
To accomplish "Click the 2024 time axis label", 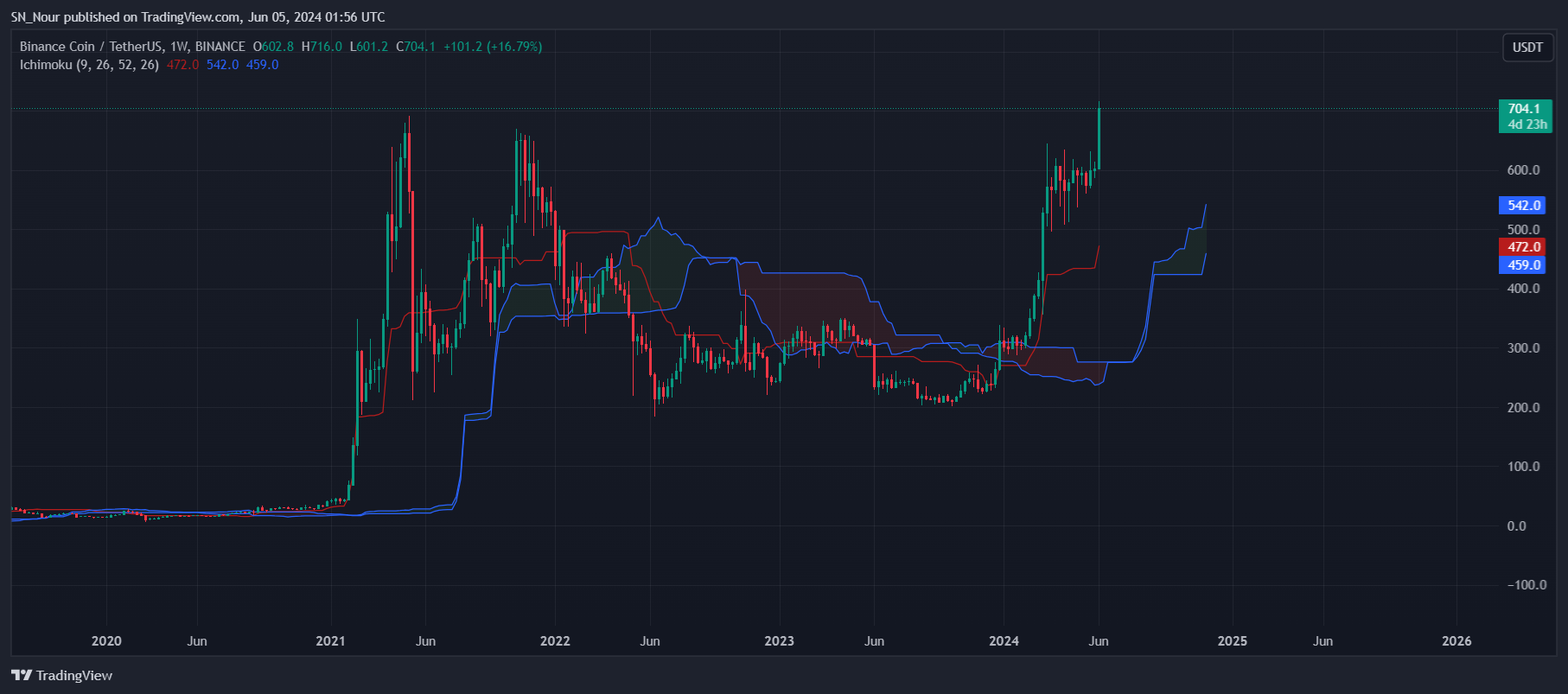I will click(x=1004, y=641).
